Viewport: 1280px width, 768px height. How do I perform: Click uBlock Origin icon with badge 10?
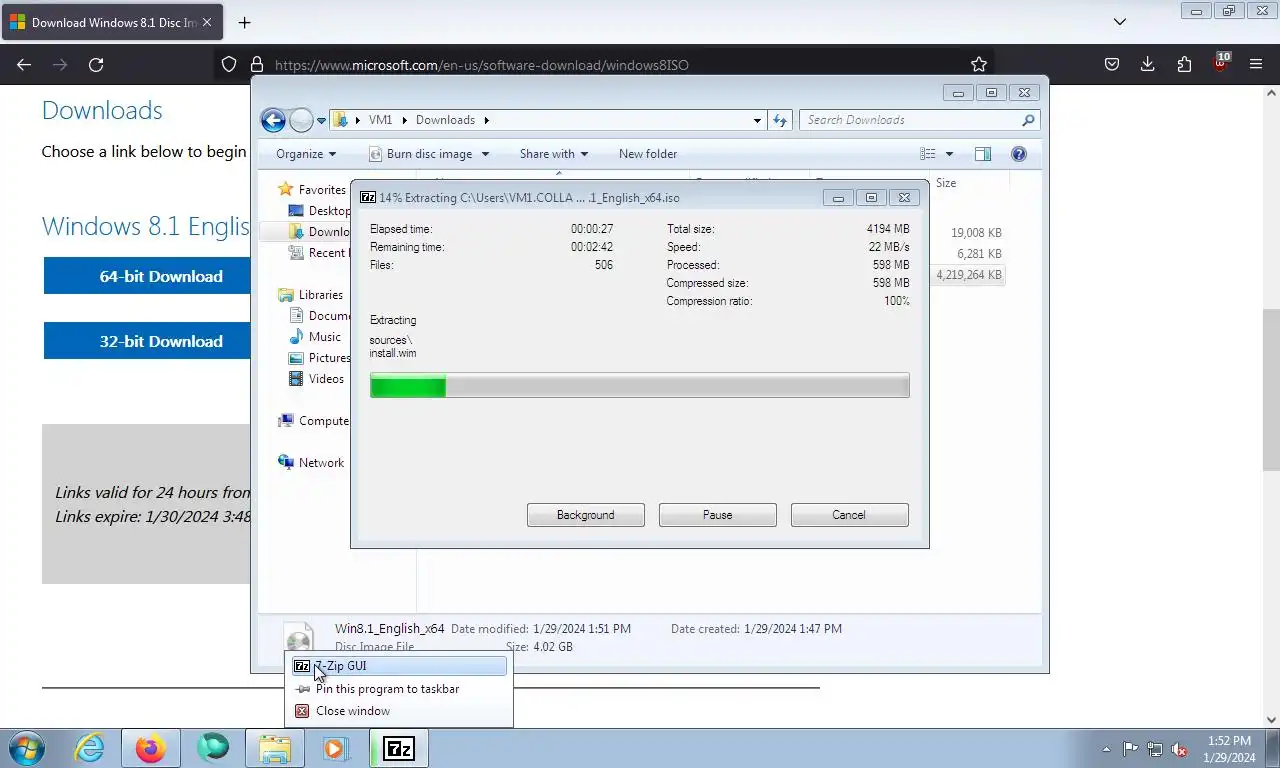tap(1220, 62)
